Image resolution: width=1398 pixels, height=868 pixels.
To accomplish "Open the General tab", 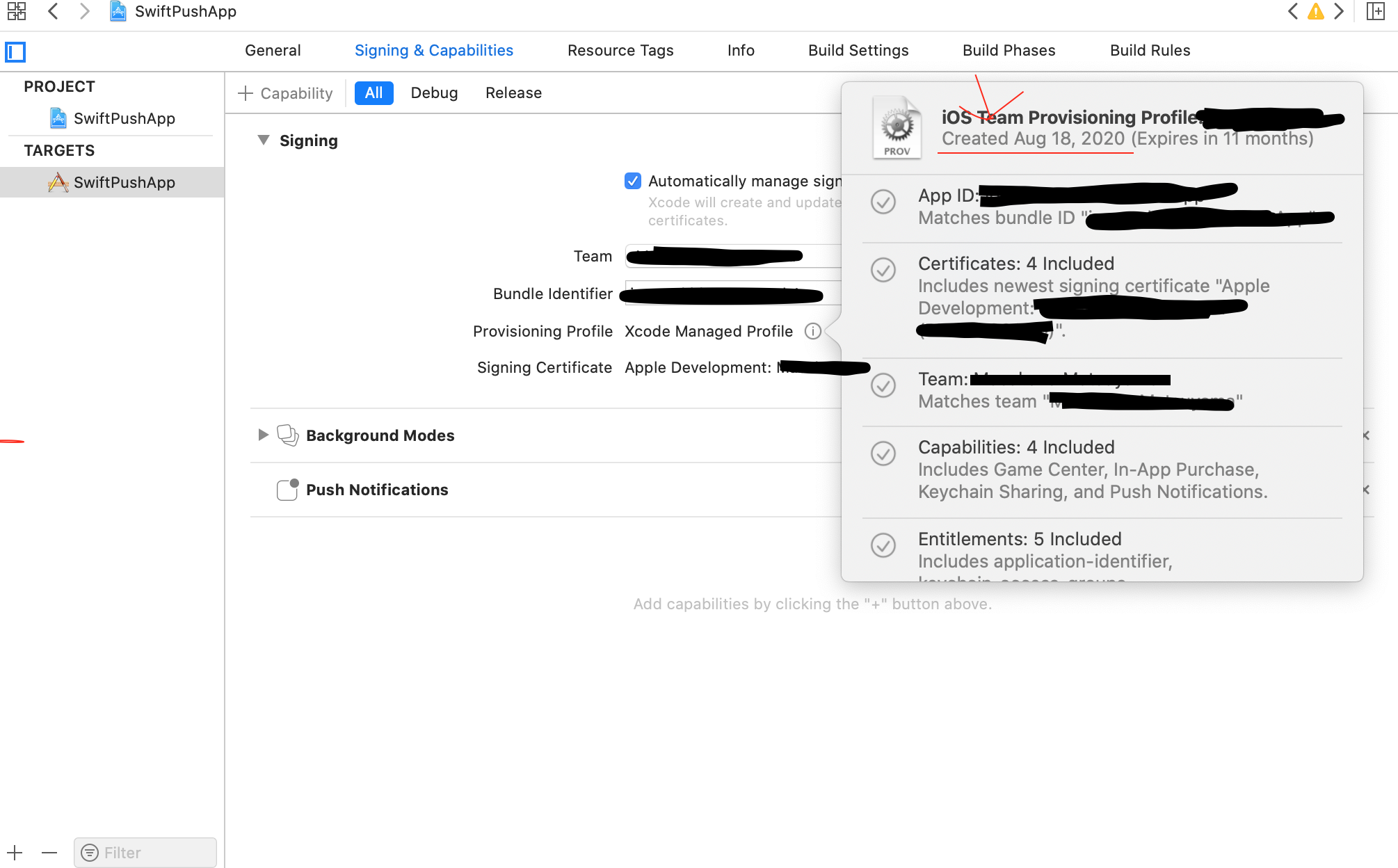I will click(x=273, y=51).
